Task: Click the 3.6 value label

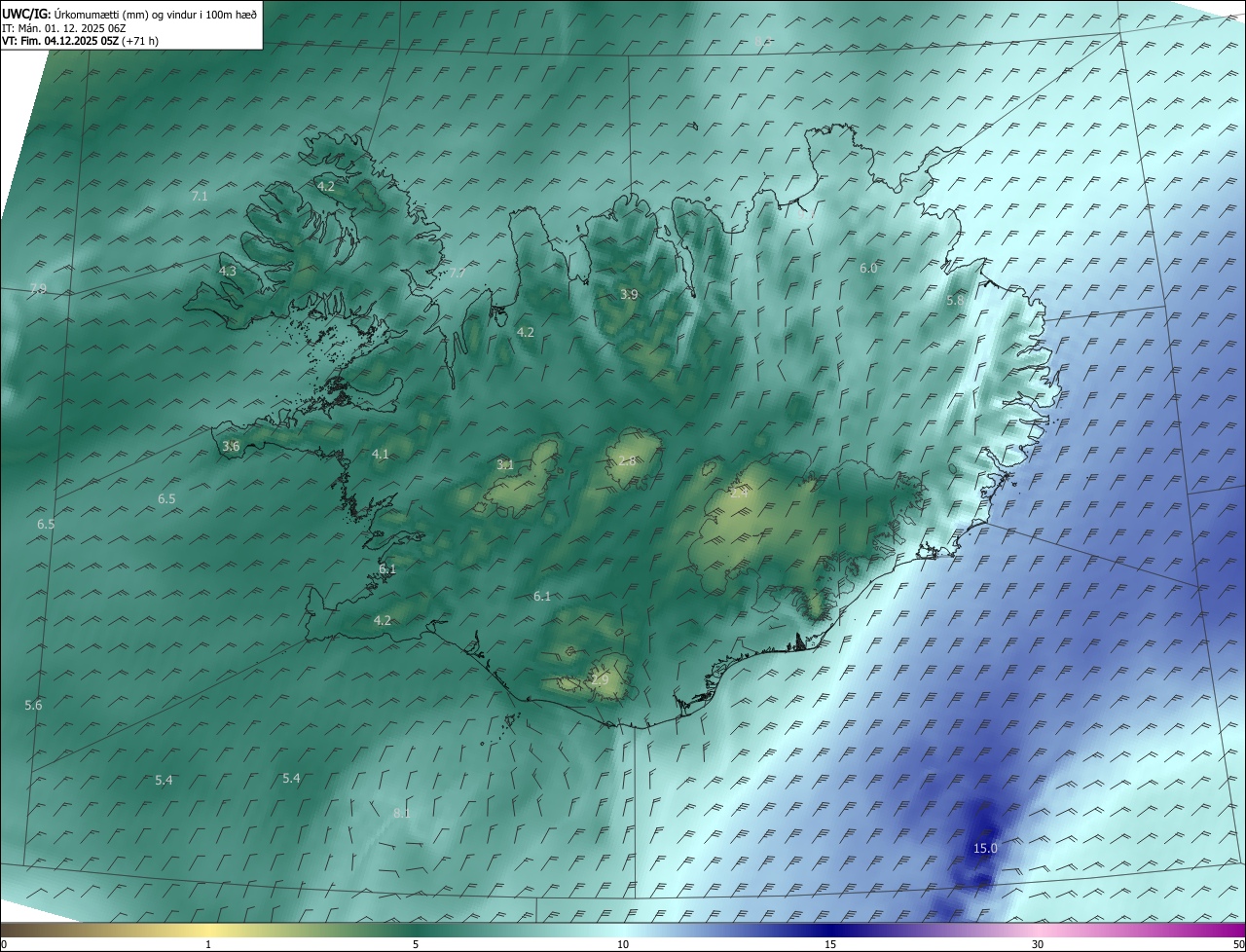Action: click(231, 446)
